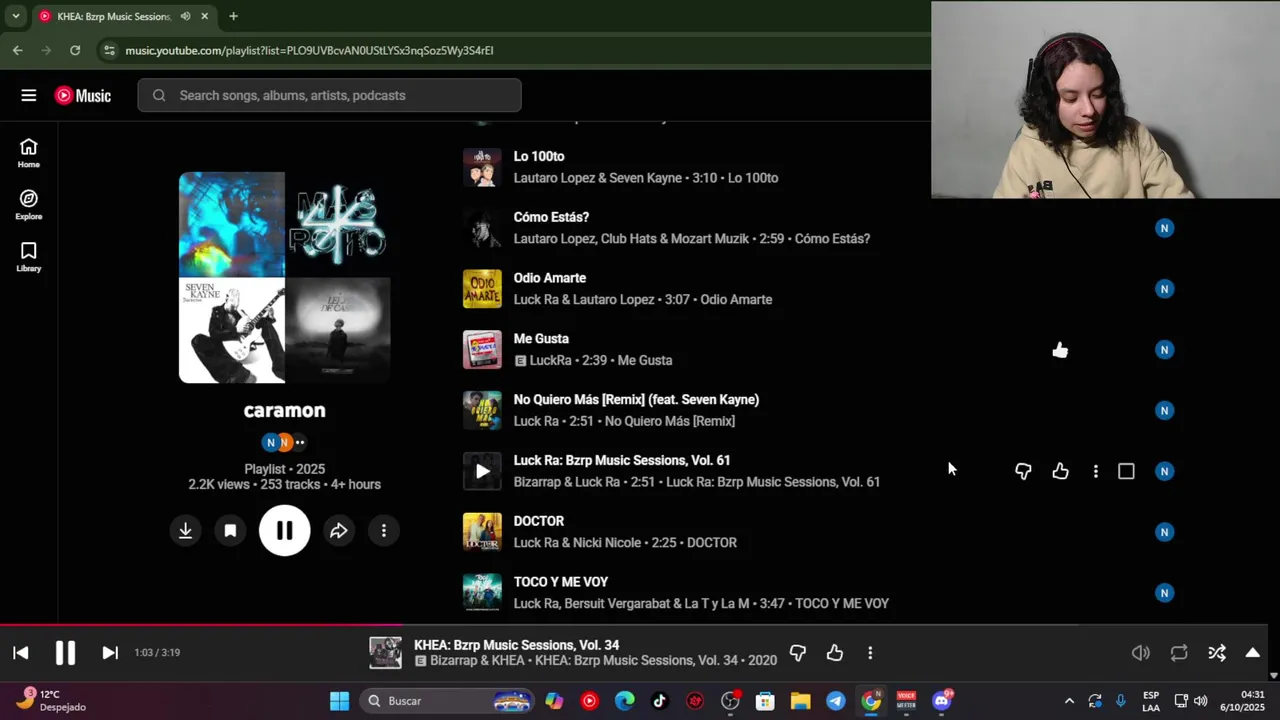The image size is (1280, 720).
Task: Toggle shuffle in player bar
Action: (x=1217, y=653)
